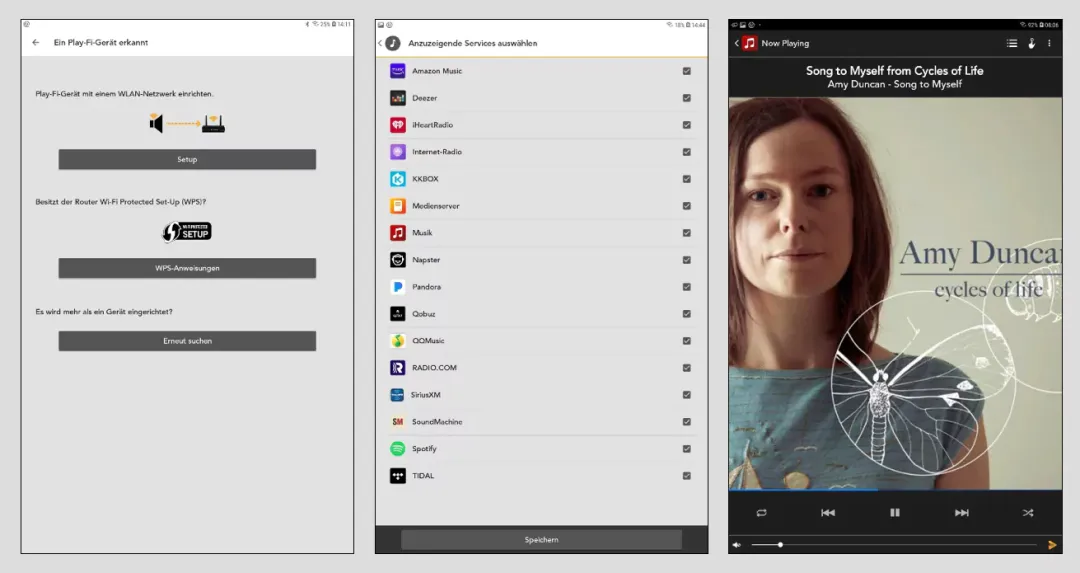Collapse Now Playing with back chevron

point(737,43)
